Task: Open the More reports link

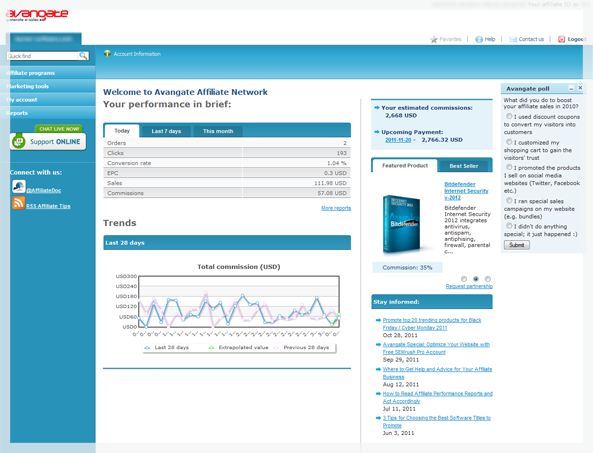Action: (x=336, y=208)
